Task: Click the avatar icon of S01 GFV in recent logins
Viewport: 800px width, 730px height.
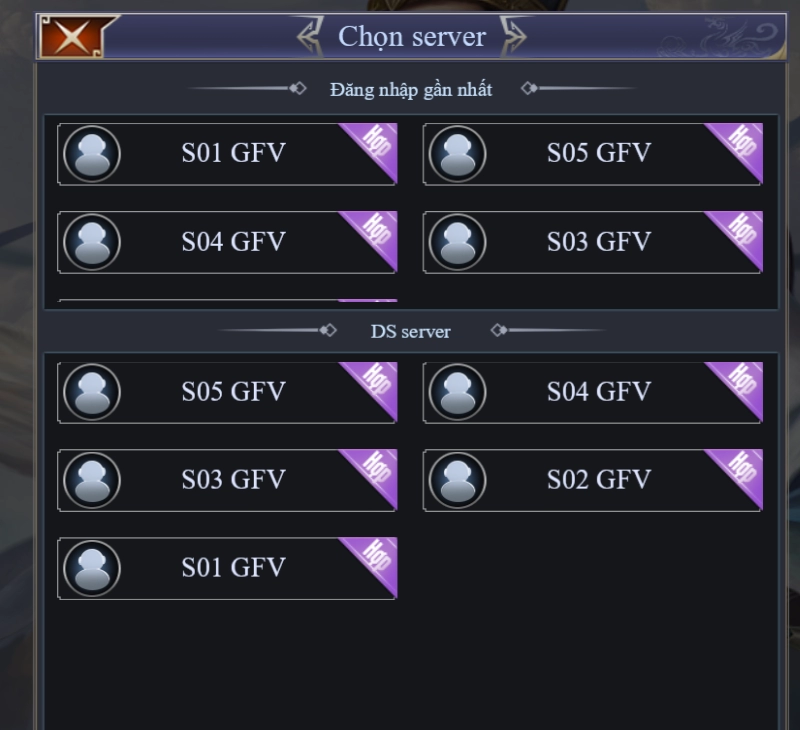Action: click(x=92, y=154)
